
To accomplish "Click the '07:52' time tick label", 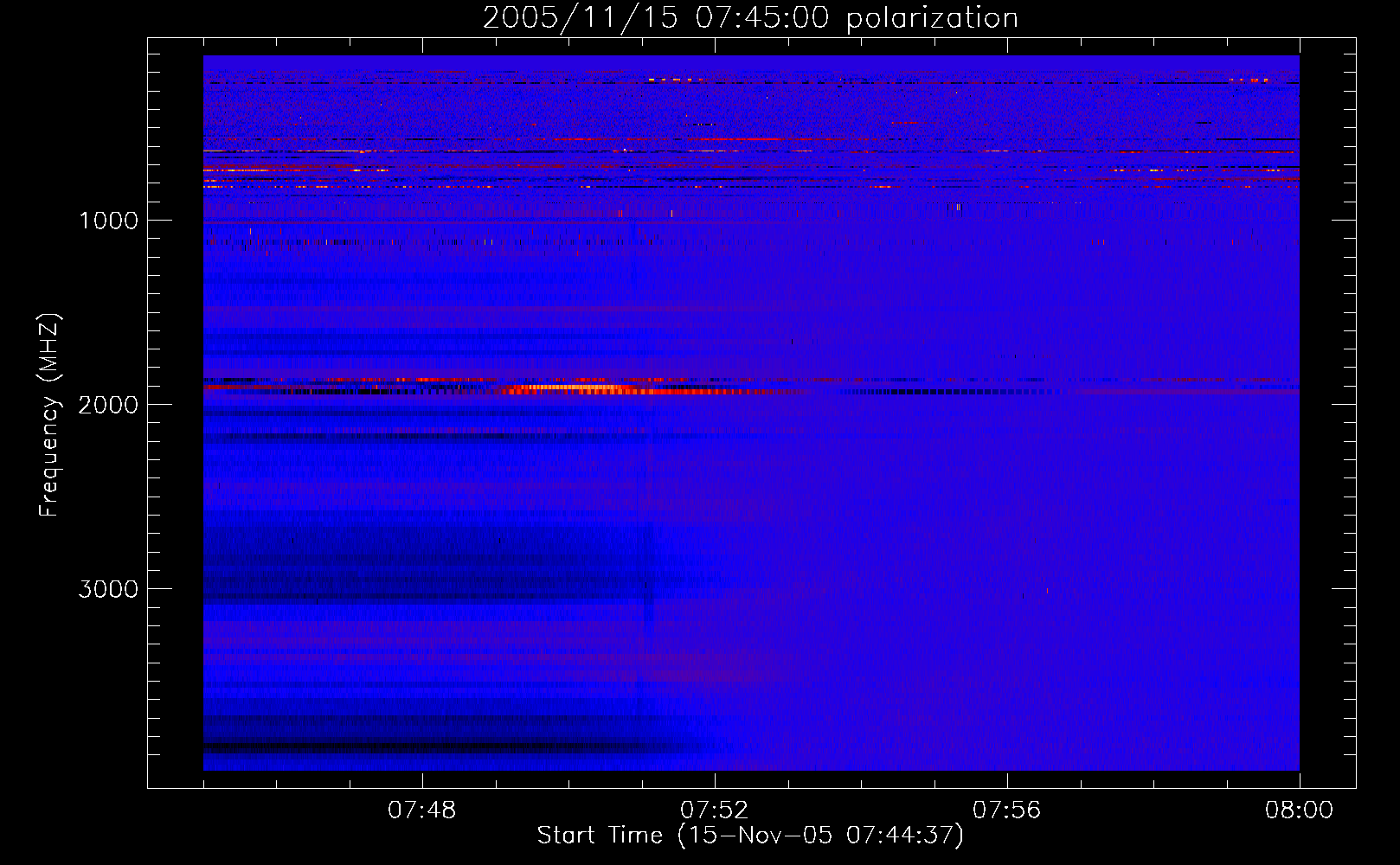I will pyautogui.click(x=714, y=811).
